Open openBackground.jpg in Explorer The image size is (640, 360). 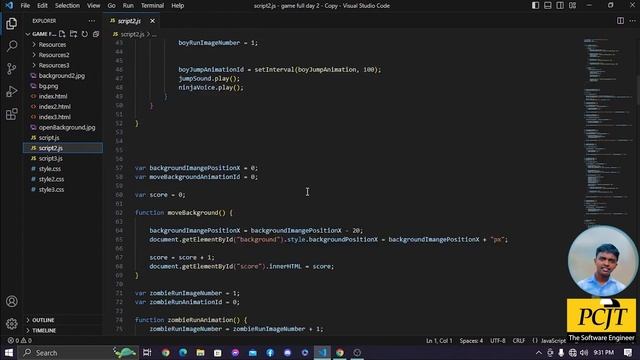[x=67, y=127]
